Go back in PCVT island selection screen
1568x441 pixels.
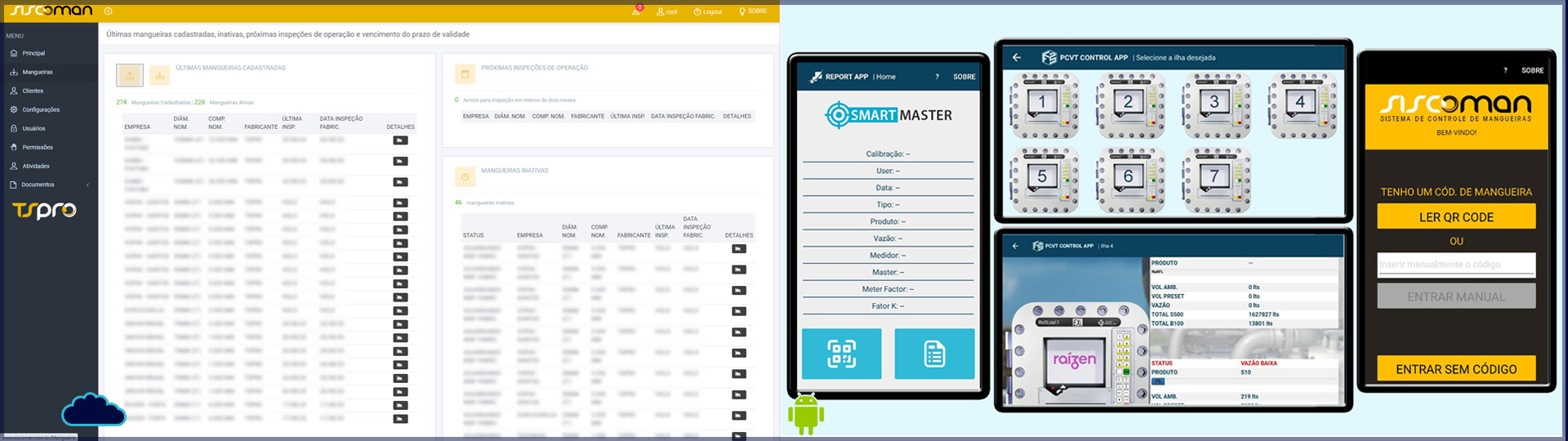1017,57
